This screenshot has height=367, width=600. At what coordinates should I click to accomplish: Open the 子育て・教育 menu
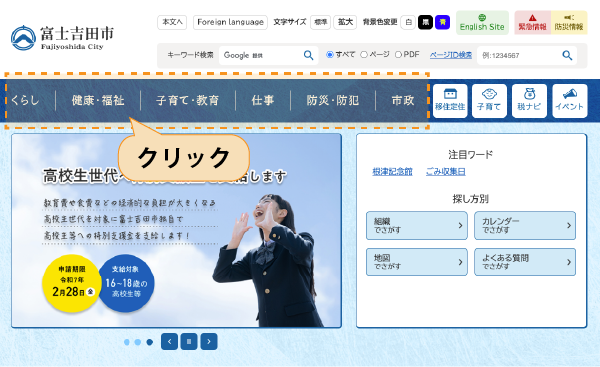tap(188, 100)
